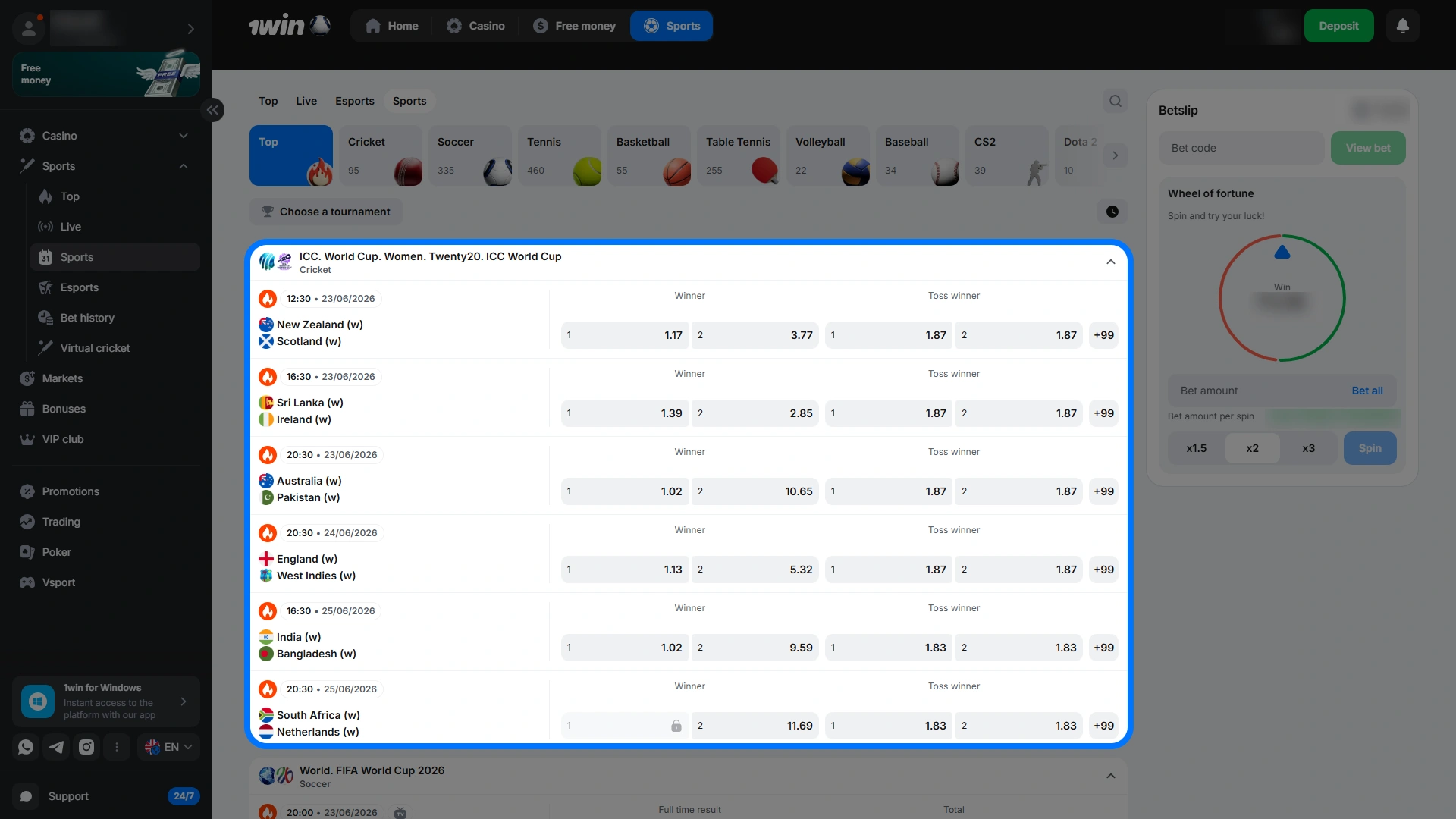The width and height of the screenshot is (1456, 819).
Task: Click the Free money banner
Action: pyautogui.click(x=106, y=74)
